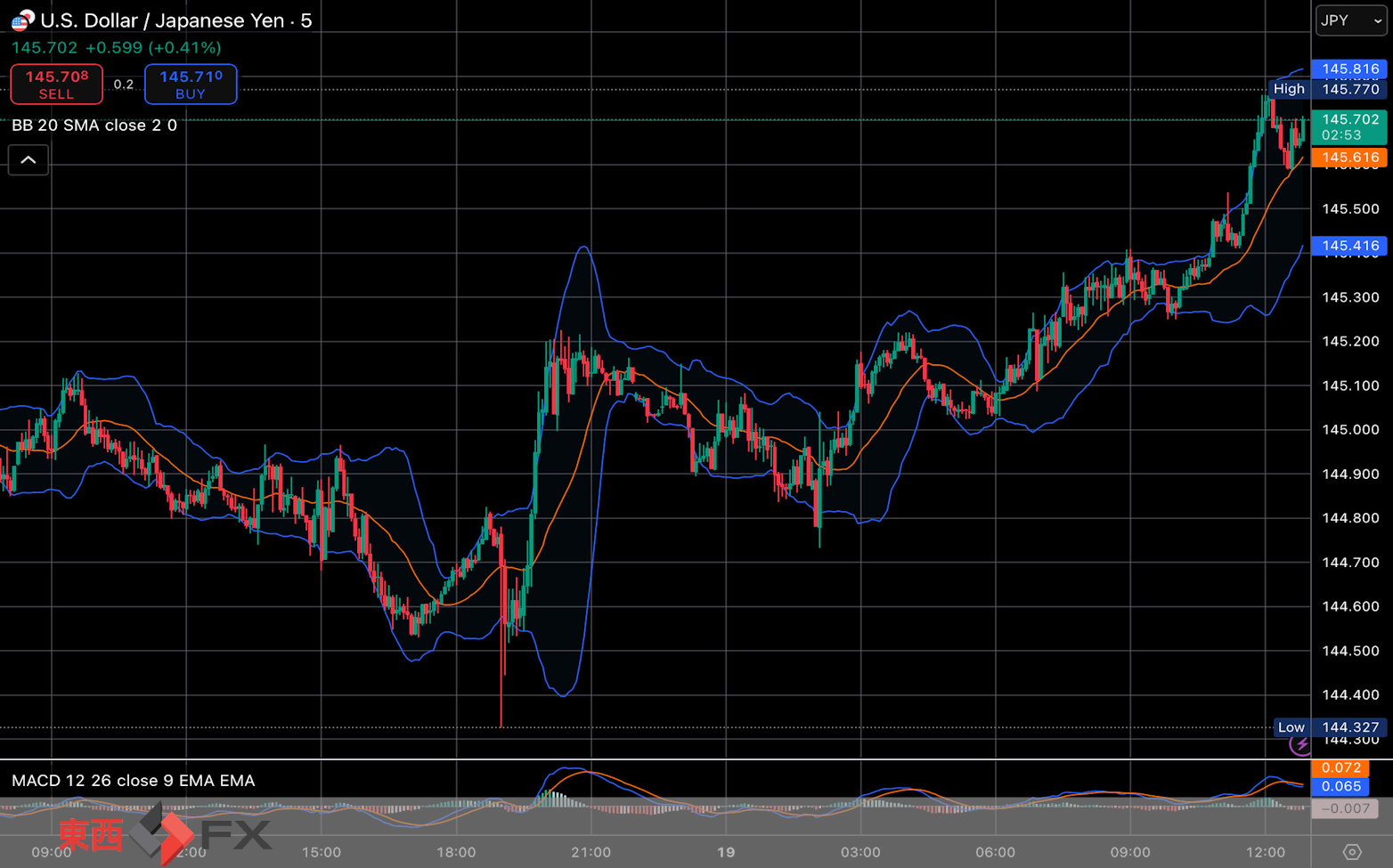Click the High 145.770 price label
The height and width of the screenshot is (868, 1393).
point(1327,89)
